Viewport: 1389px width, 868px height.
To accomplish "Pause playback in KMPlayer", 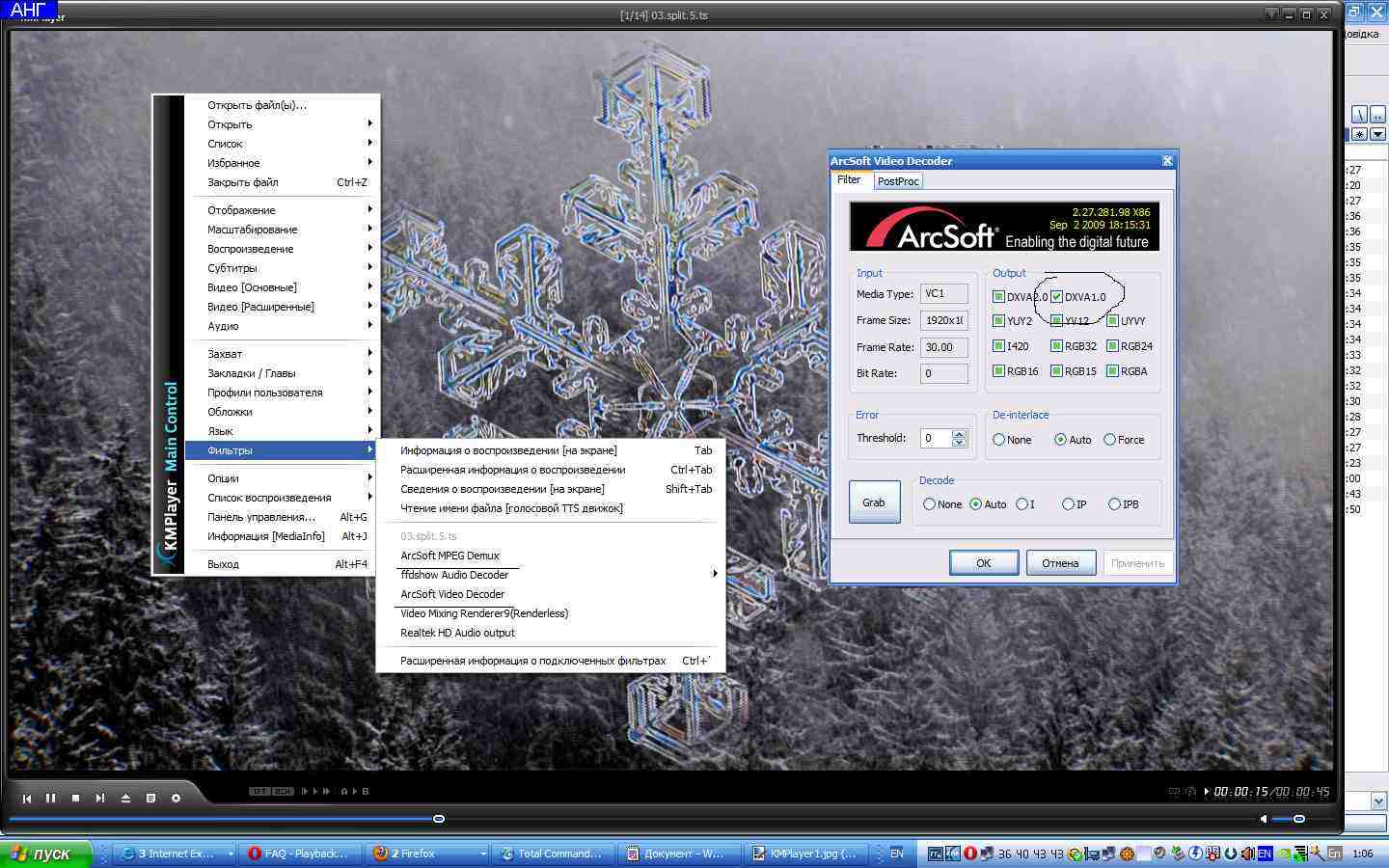I will click(x=50, y=798).
